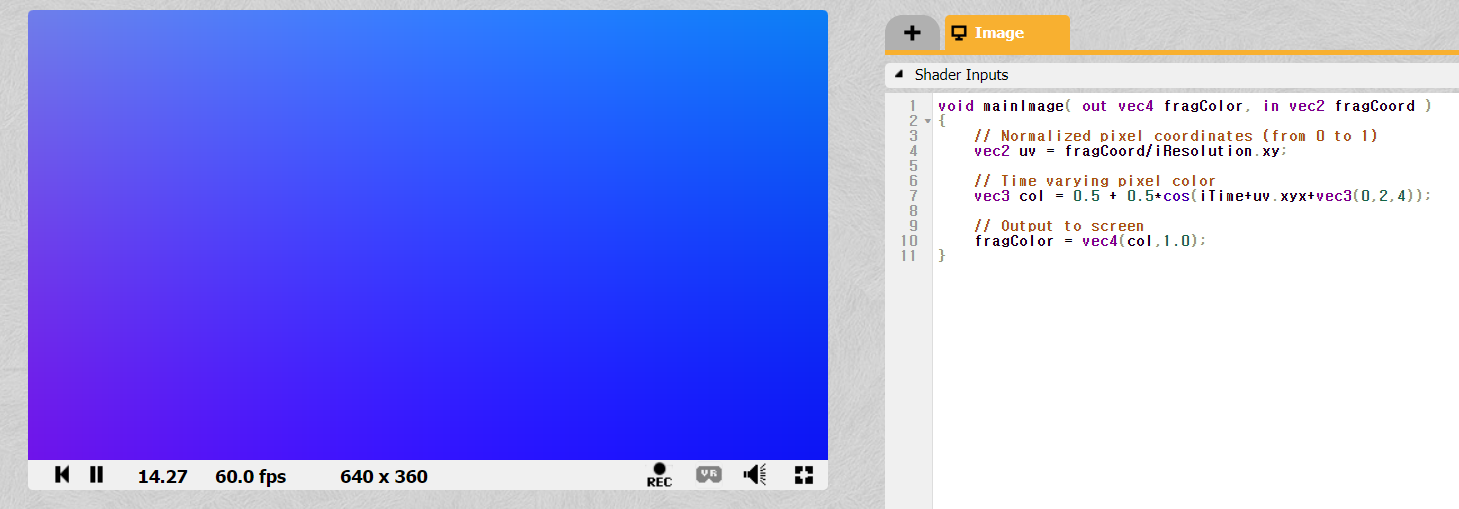1459x509 pixels.
Task: Place cursor on the vec2 uv line
Action: (x=1130, y=151)
